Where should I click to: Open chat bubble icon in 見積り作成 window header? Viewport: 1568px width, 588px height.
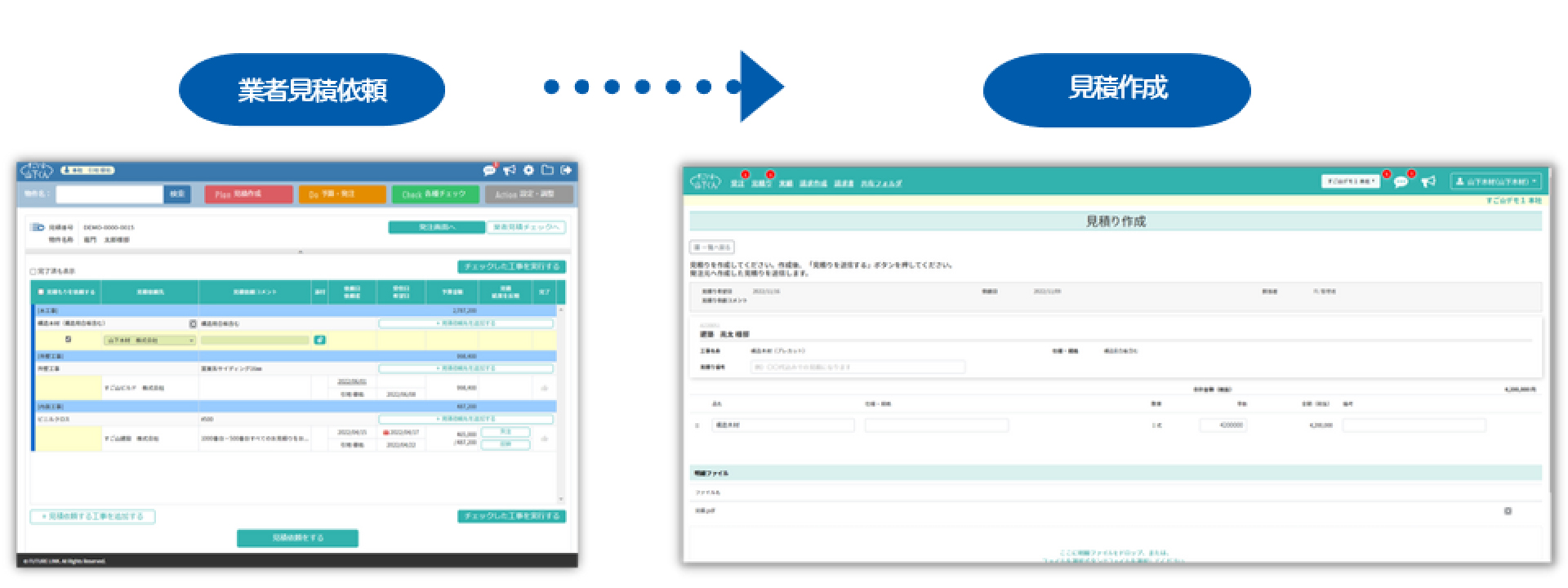(1401, 182)
